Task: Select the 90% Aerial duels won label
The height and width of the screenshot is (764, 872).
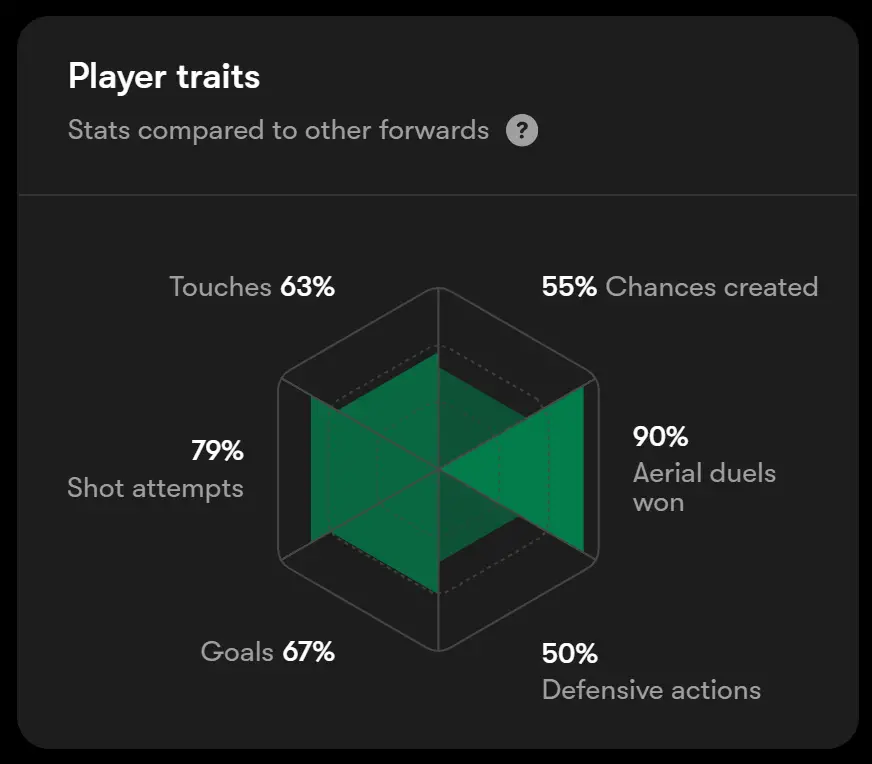Action: 704,469
